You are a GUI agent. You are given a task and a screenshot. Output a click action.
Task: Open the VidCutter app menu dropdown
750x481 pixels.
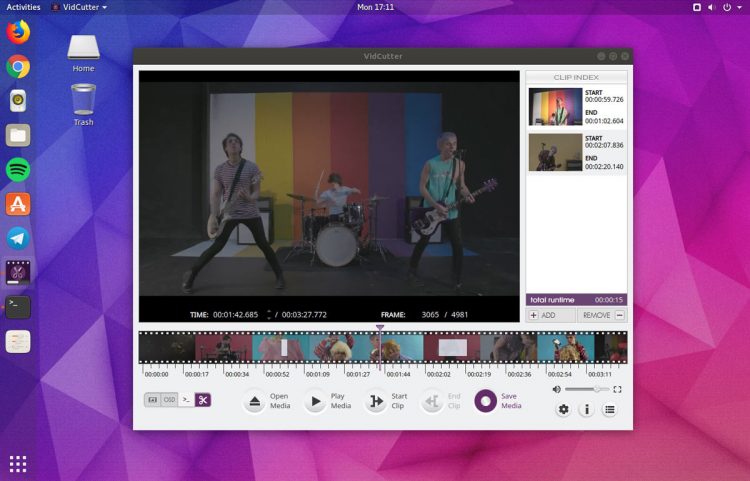click(79, 7)
